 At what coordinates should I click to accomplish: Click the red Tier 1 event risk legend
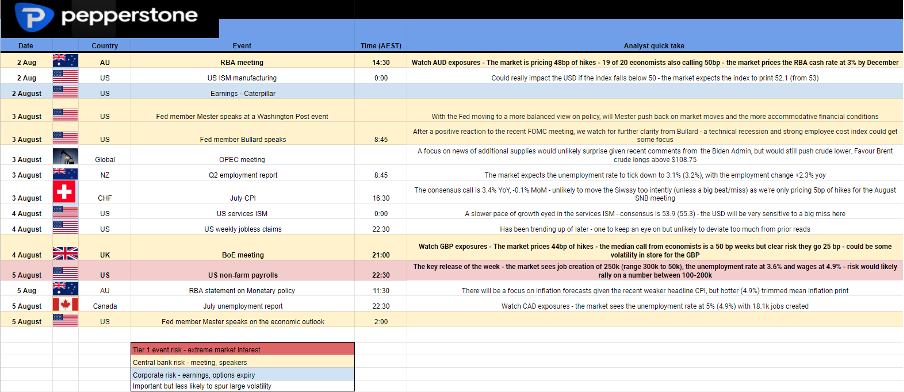pos(243,349)
